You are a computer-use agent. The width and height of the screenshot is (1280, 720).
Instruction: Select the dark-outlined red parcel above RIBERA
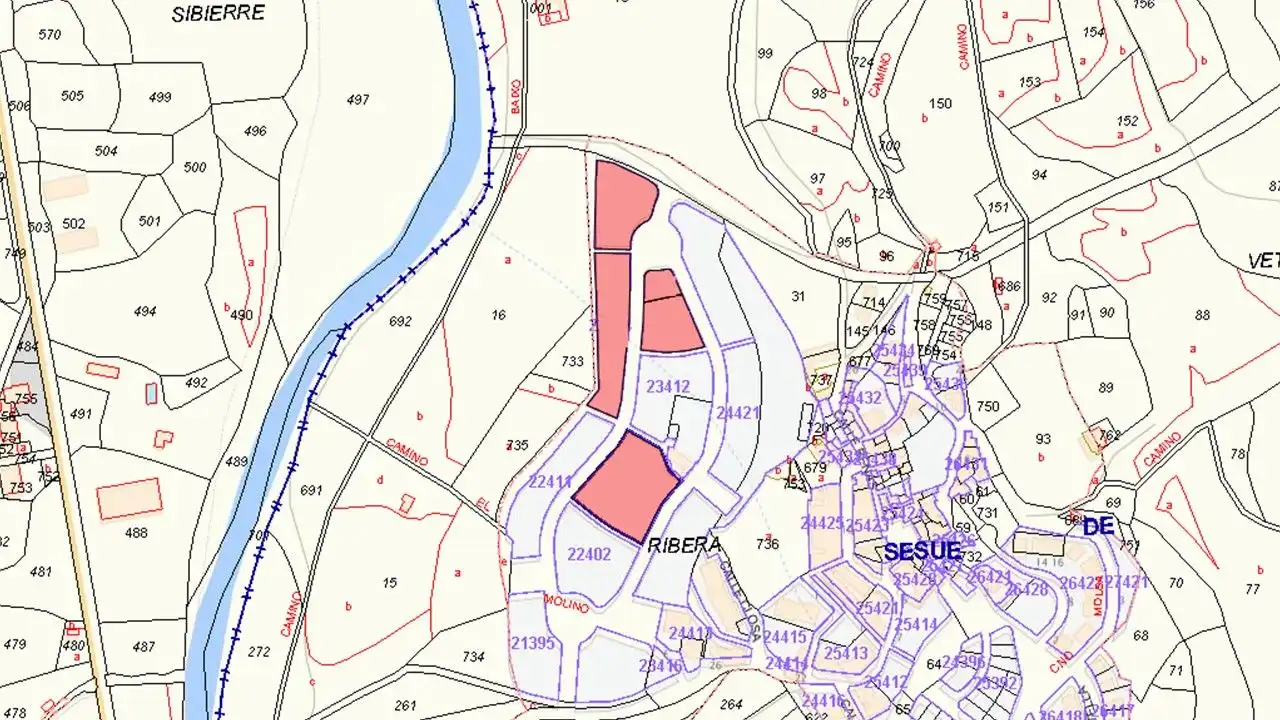tap(627, 486)
